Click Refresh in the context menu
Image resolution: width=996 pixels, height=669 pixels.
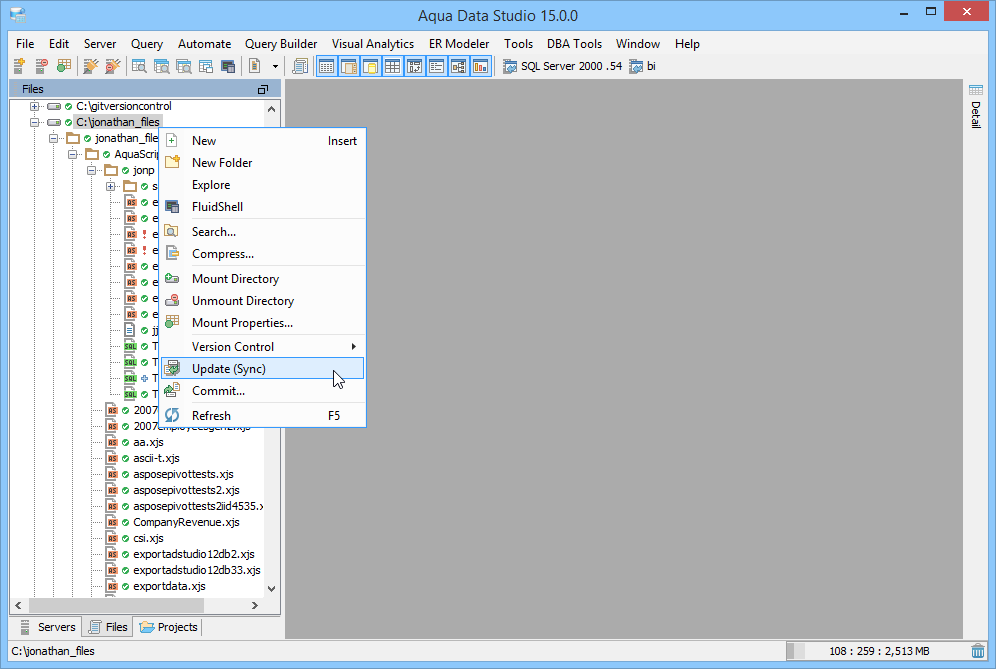tap(262, 416)
